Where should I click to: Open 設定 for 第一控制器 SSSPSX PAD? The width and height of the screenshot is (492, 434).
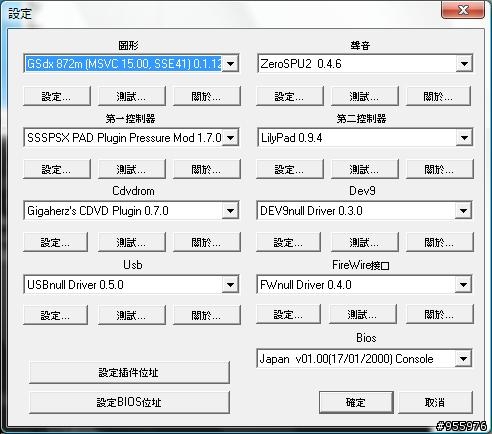coord(57,169)
